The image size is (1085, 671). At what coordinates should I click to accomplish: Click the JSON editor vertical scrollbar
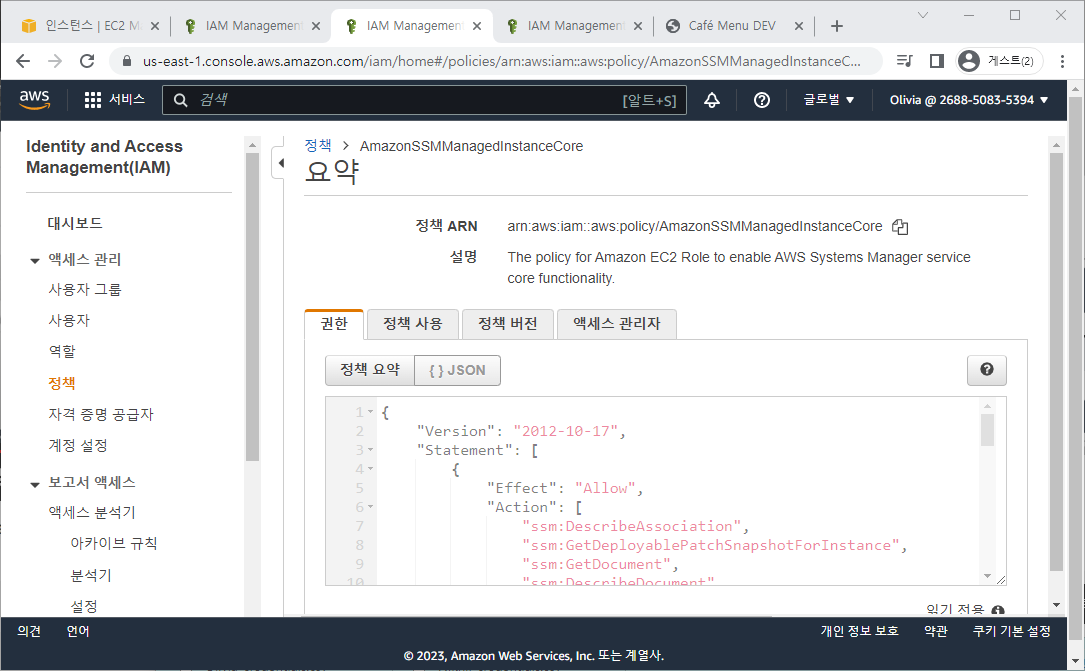click(x=987, y=430)
